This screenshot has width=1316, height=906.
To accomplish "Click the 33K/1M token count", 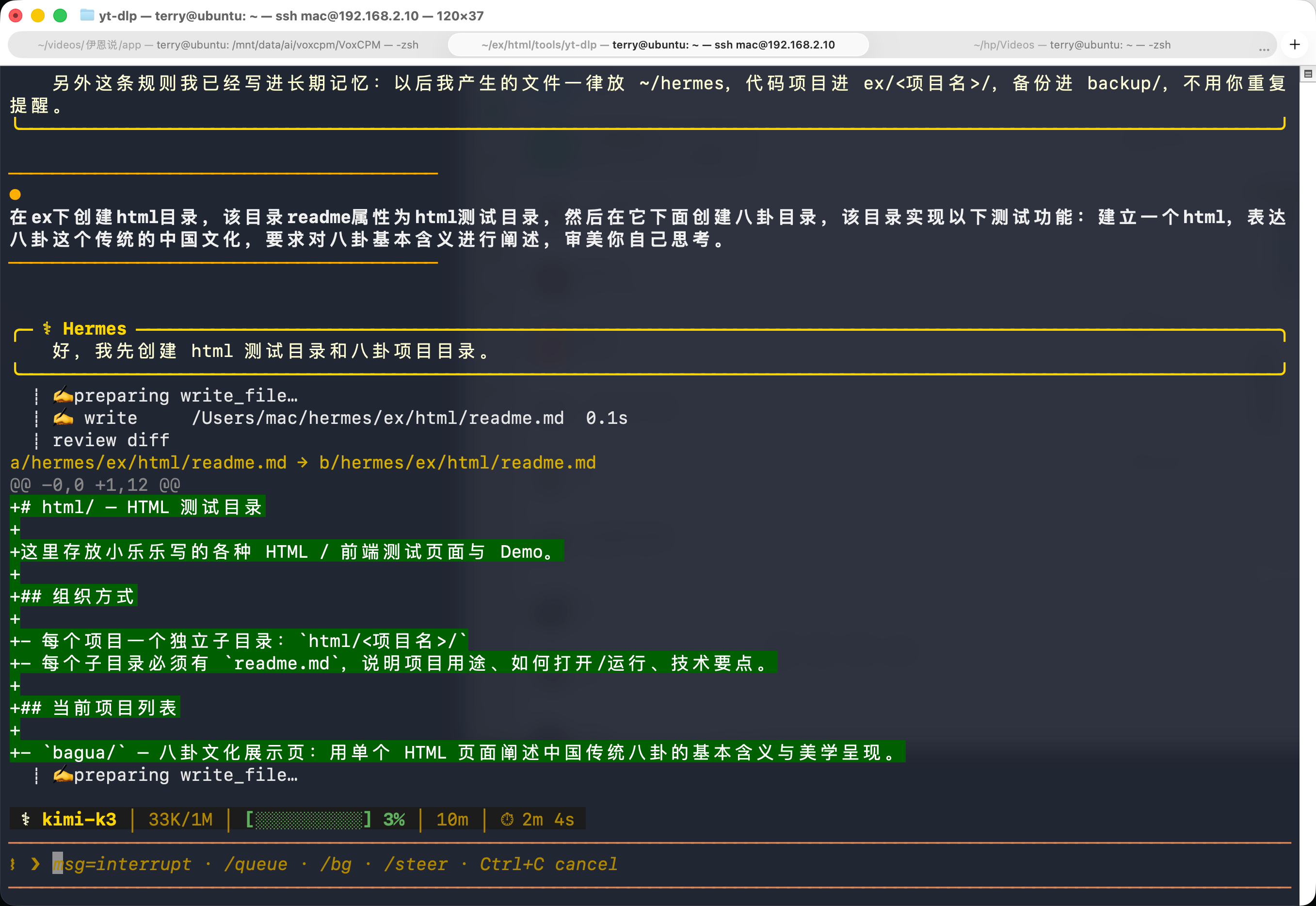I will tap(180, 819).
